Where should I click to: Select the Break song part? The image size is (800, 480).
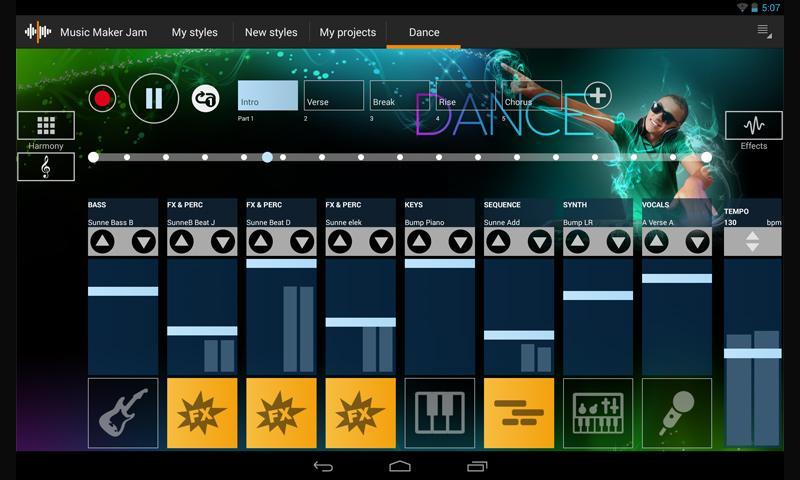pos(400,95)
